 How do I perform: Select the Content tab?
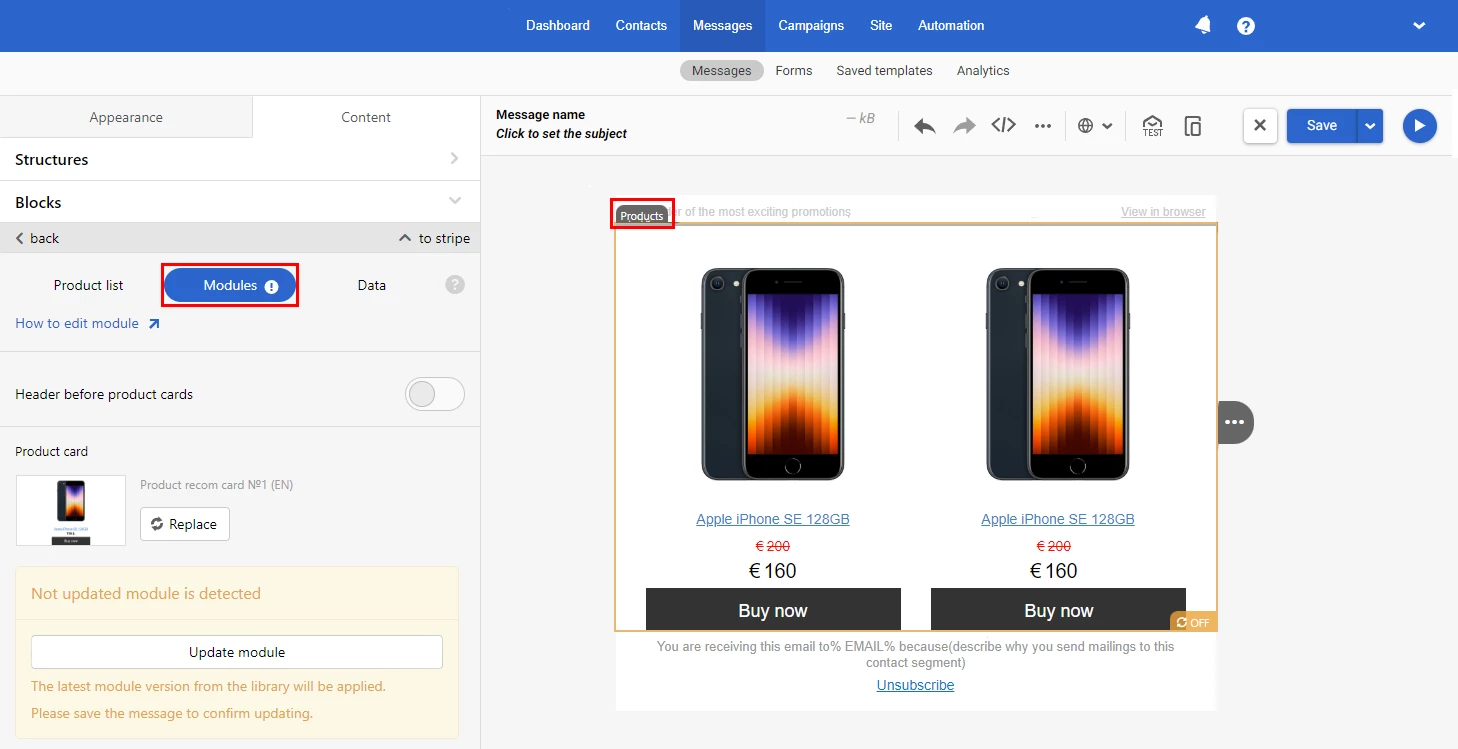(366, 117)
